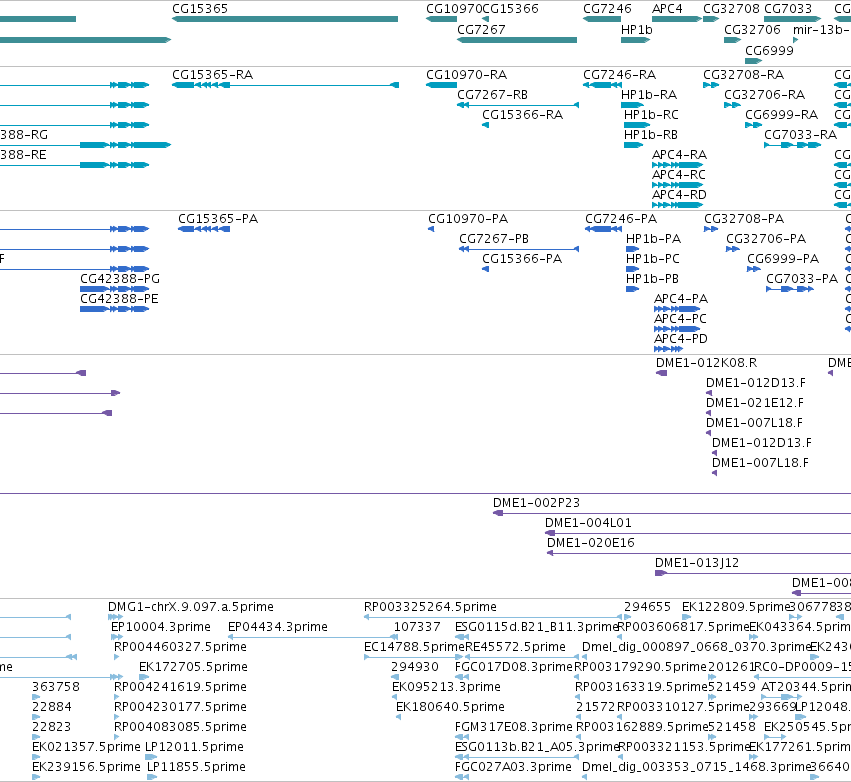Select the APC4-RD transcript label

click(x=679, y=195)
